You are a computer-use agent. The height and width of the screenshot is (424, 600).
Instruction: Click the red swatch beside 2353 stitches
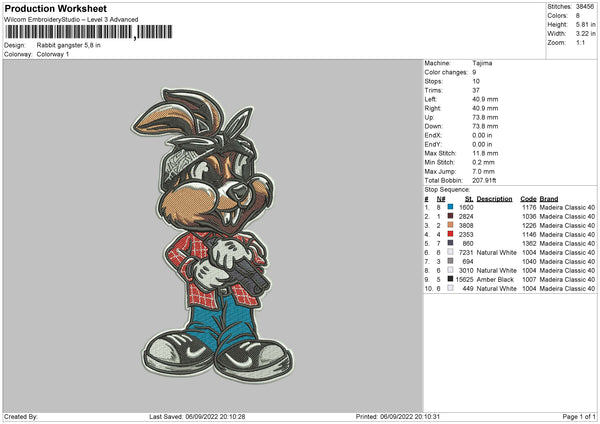pyautogui.click(x=450, y=234)
